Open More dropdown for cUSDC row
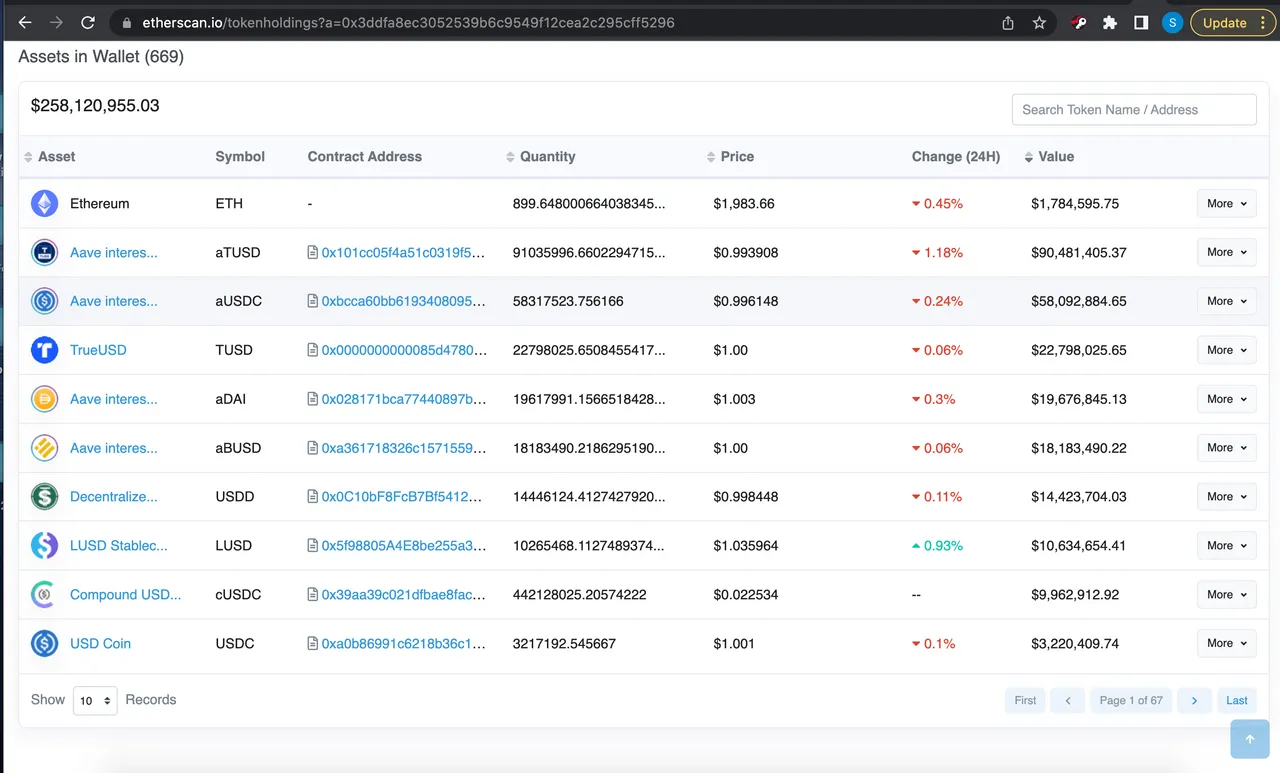Image resolution: width=1280 pixels, height=773 pixels. click(x=1226, y=595)
